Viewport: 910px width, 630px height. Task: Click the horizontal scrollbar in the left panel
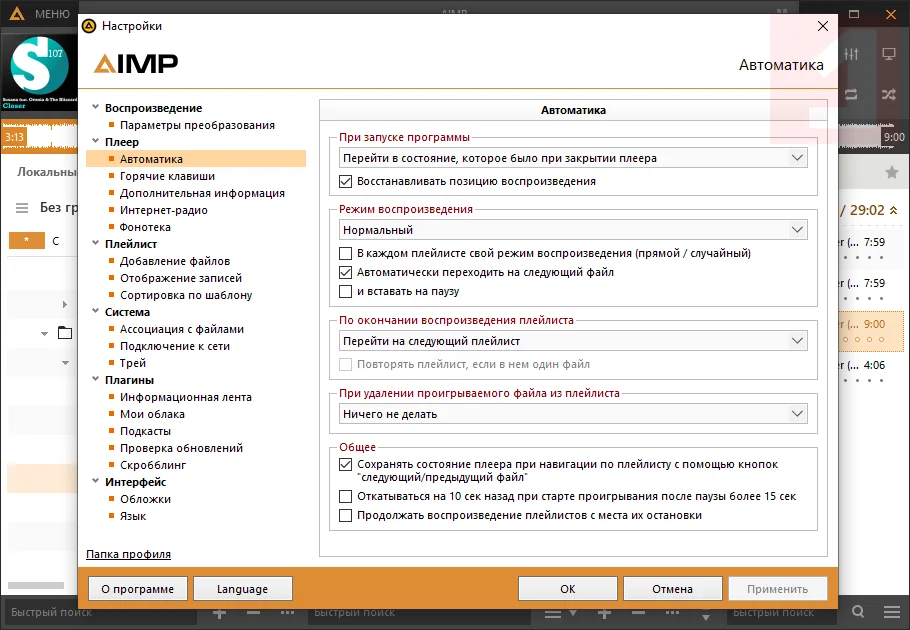pos(36,585)
